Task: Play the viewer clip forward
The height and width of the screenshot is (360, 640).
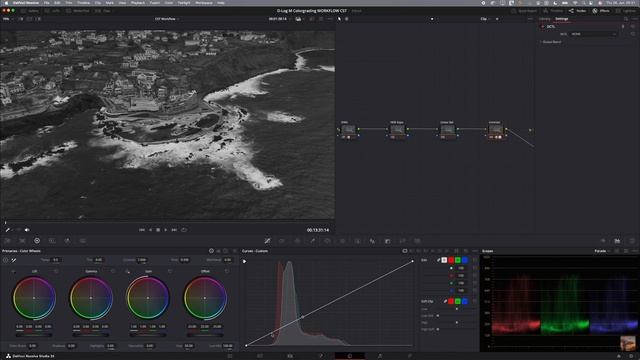Action: tap(166, 230)
